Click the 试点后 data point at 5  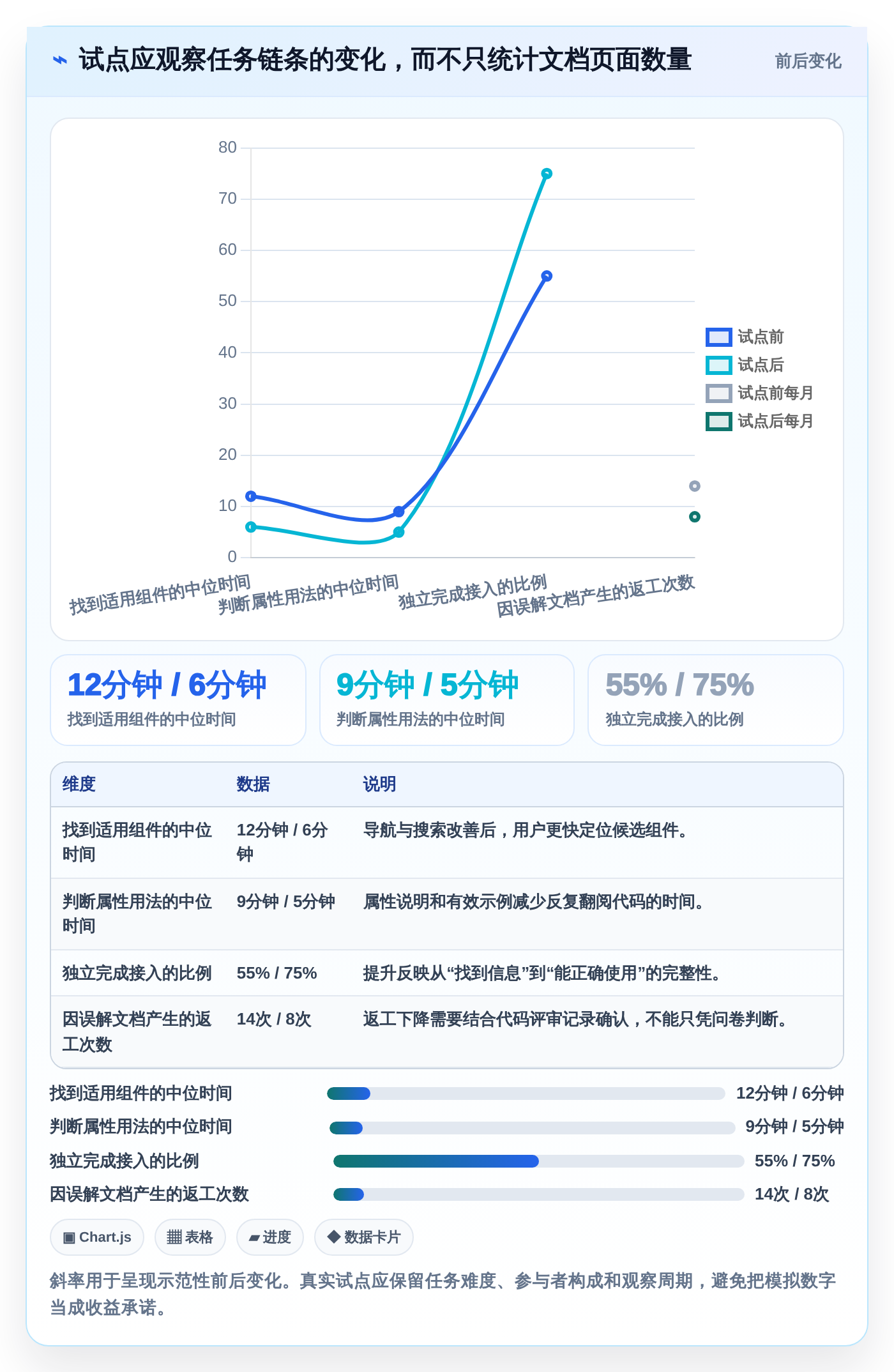pyautogui.click(x=398, y=532)
